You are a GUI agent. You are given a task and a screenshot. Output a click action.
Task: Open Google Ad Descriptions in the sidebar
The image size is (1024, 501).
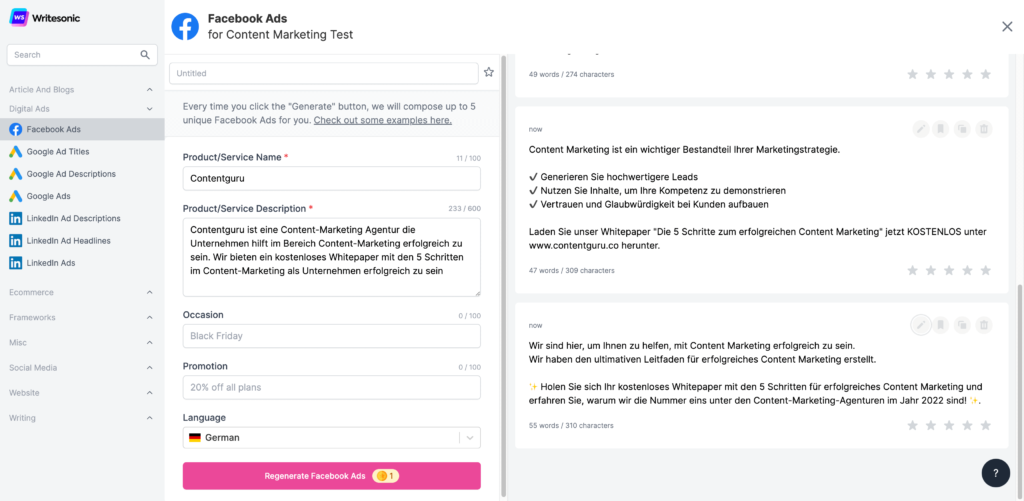(82, 174)
